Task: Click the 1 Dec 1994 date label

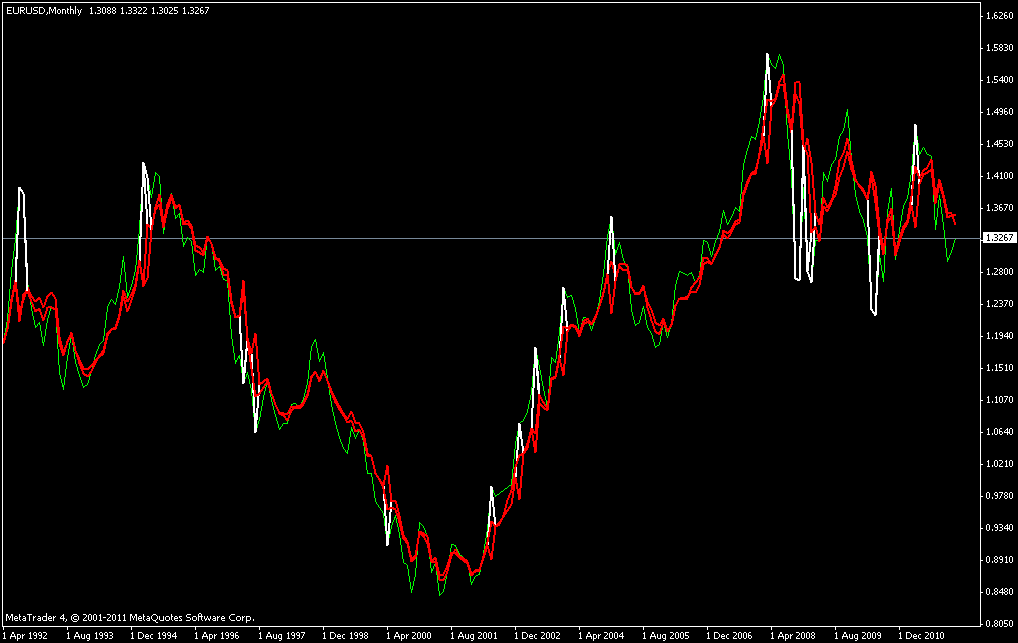Action: [154, 635]
